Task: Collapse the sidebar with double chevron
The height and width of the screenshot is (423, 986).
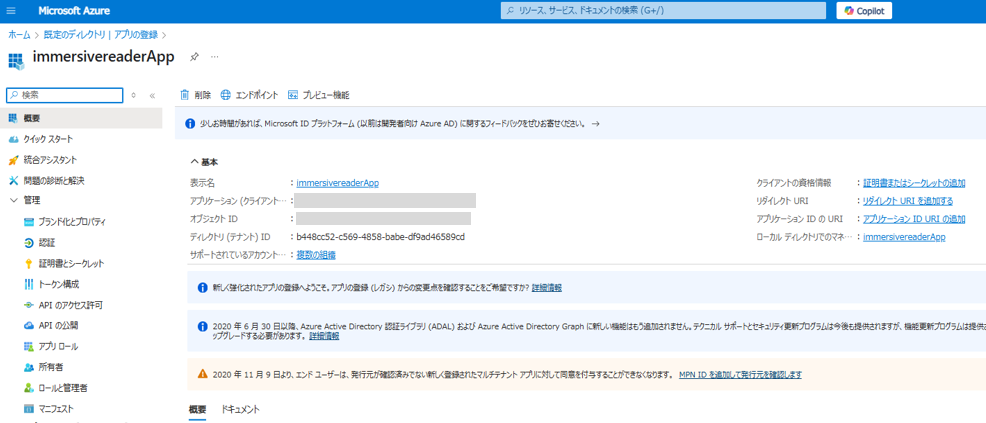Action: (152, 96)
